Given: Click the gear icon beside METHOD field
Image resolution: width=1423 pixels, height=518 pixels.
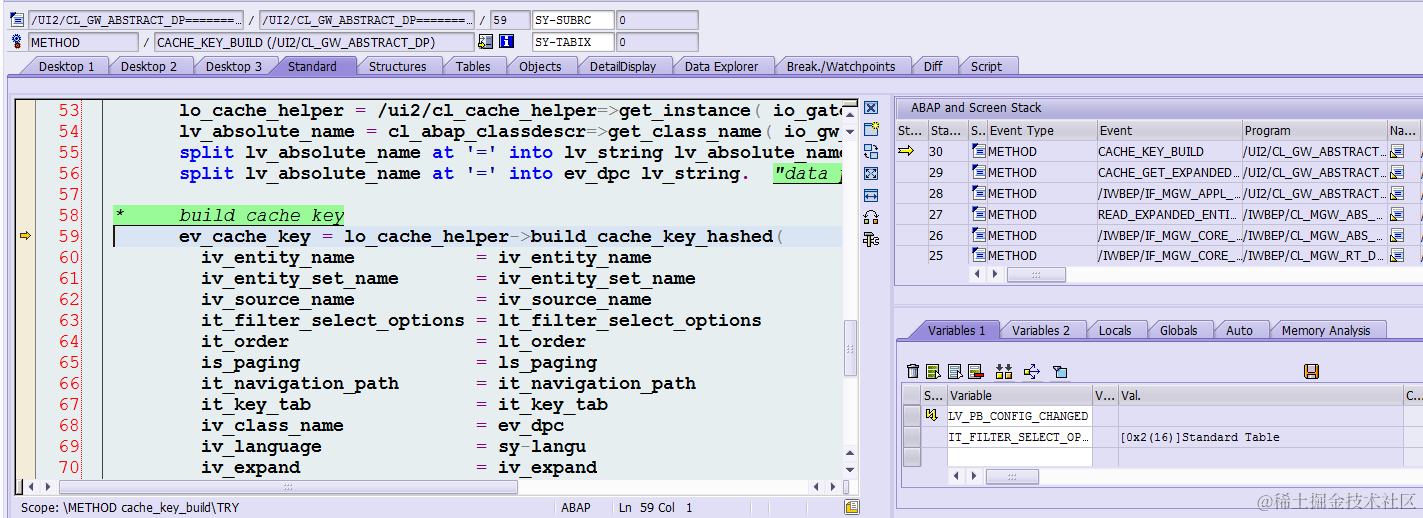Looking at the screenshot, I should coord(15,42).
